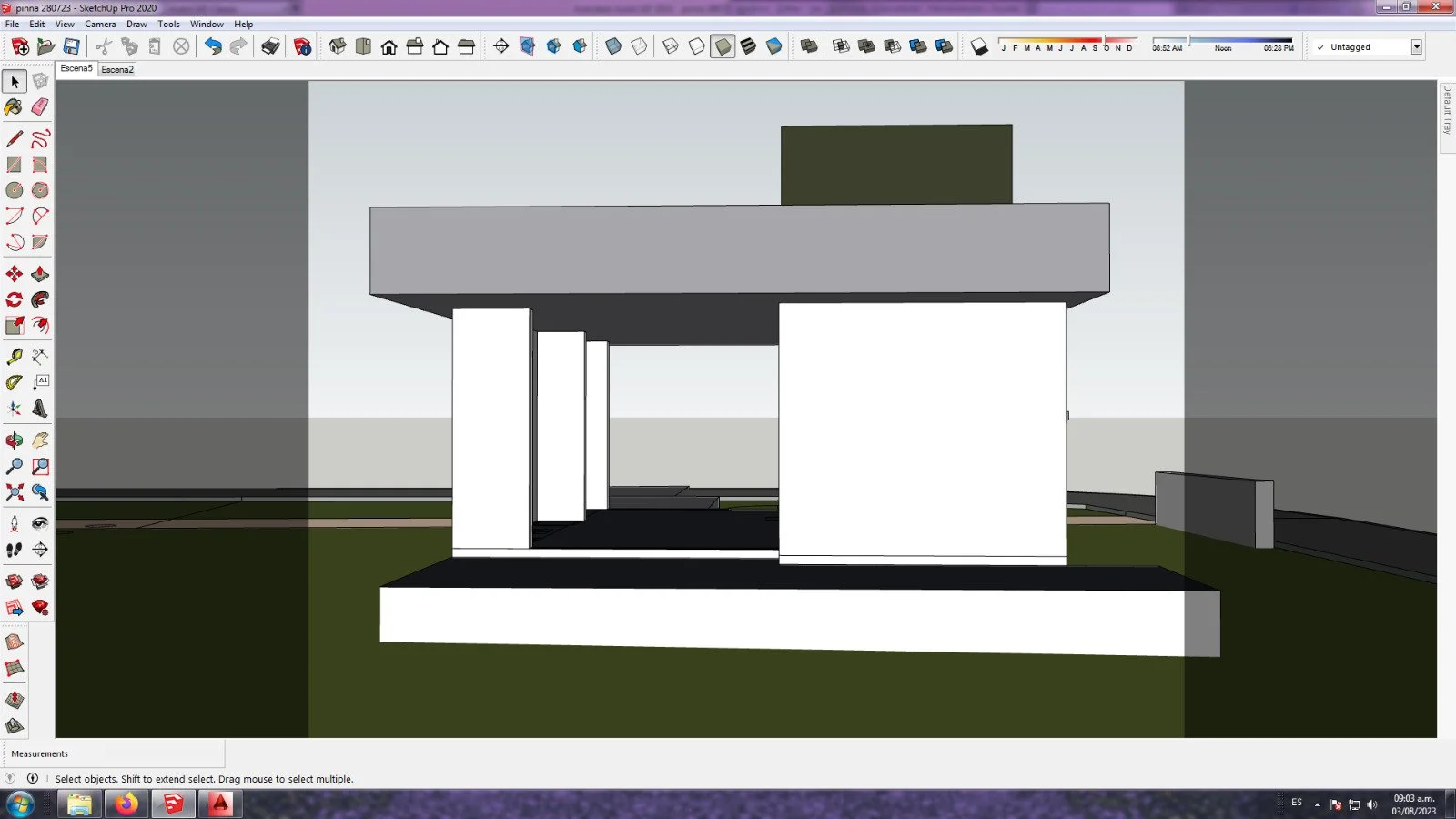Select the 2 Point Arc tool
The height and width of the screenshot is (819, 1456).
coord(40,216)
